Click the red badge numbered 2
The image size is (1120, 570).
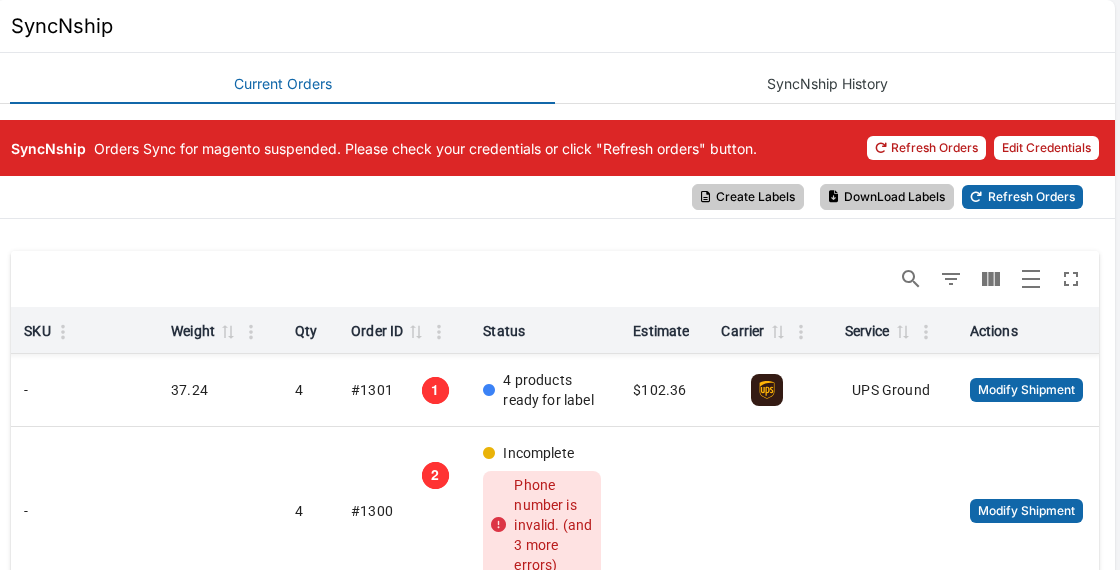(x=435, y=476)
